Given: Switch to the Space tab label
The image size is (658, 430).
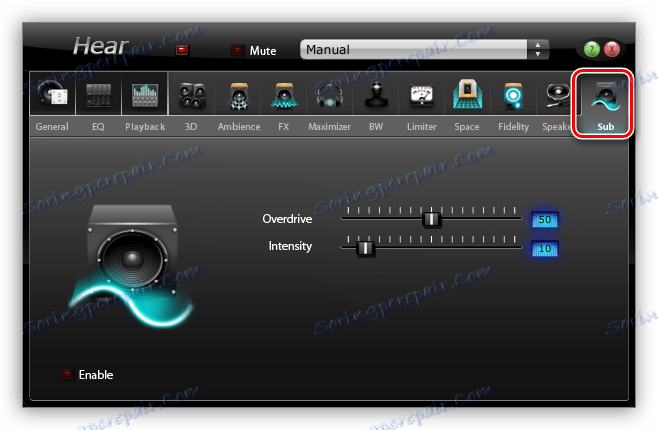Looking at the screenshot, I should [x=467, y=127].
